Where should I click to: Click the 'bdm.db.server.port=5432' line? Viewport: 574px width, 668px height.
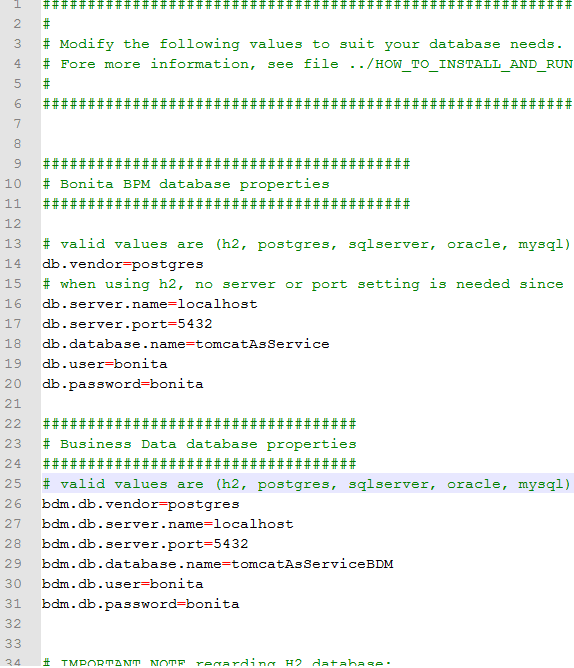coord(145,544)
